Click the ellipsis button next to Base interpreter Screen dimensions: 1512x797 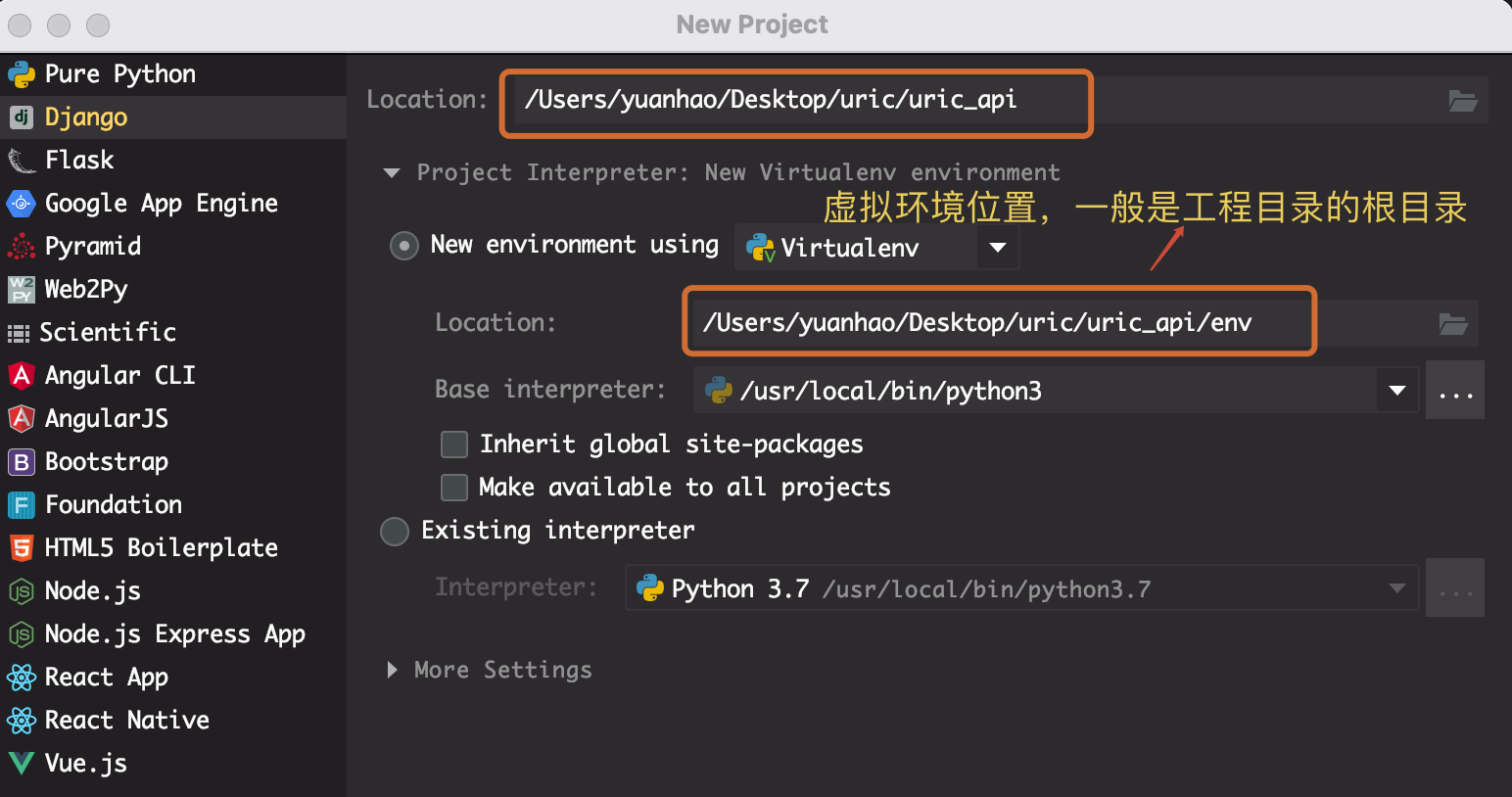pos(1455,390)
